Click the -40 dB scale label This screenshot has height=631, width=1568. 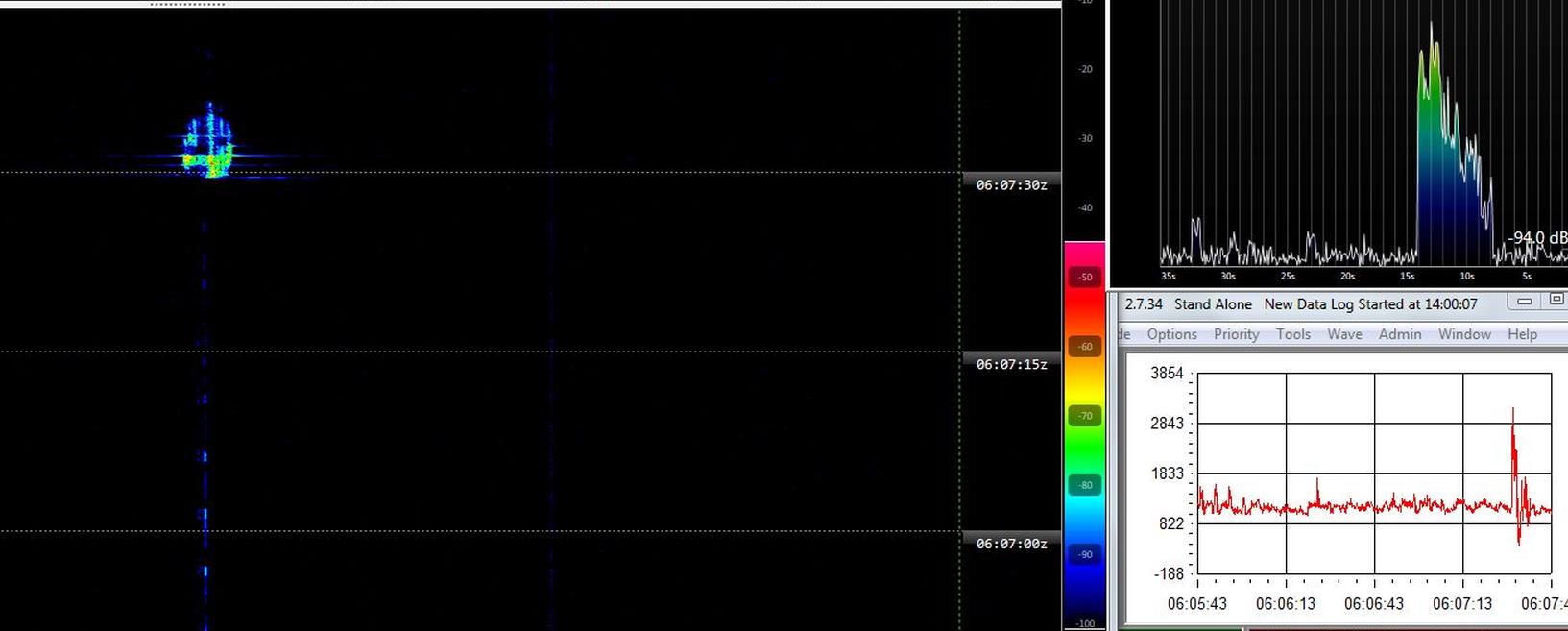tap(1085, 207)
